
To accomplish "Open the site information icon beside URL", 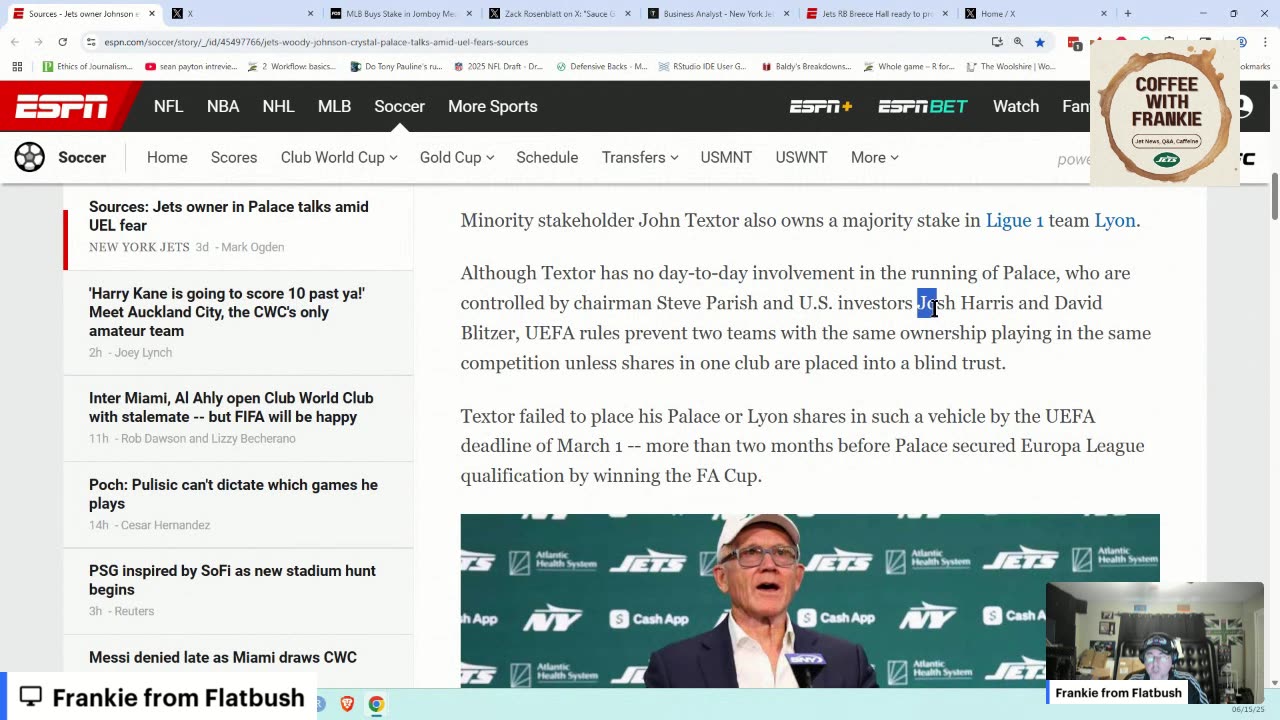I will 91,42.
